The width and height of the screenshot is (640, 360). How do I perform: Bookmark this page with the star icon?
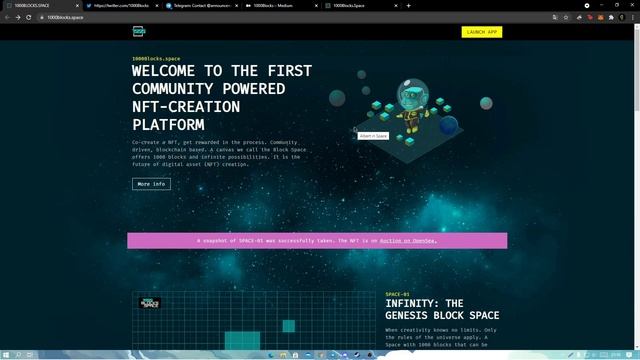tap(566, 18)
